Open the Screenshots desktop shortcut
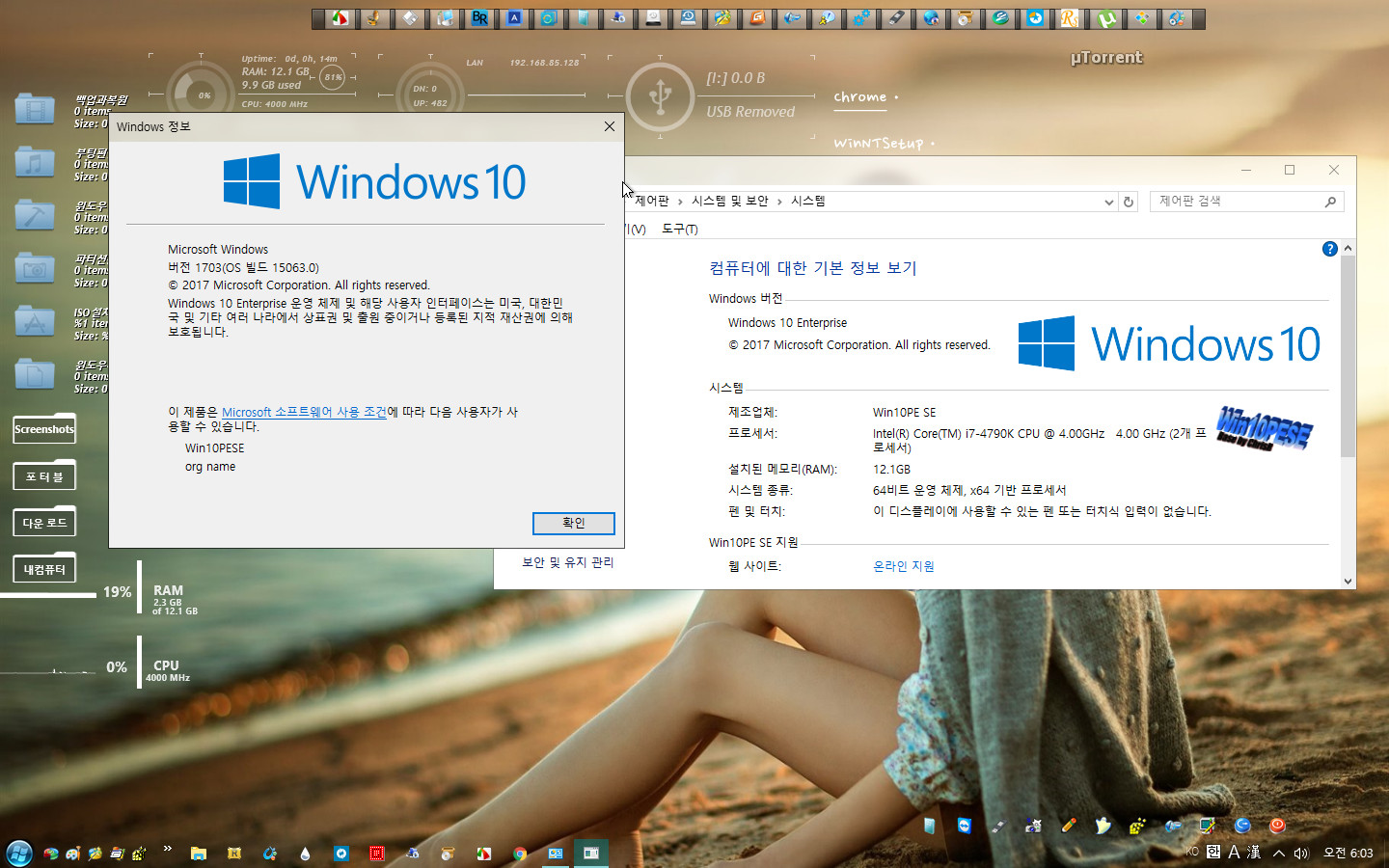The image size is (1389, 868). click(x=44, y=429)
